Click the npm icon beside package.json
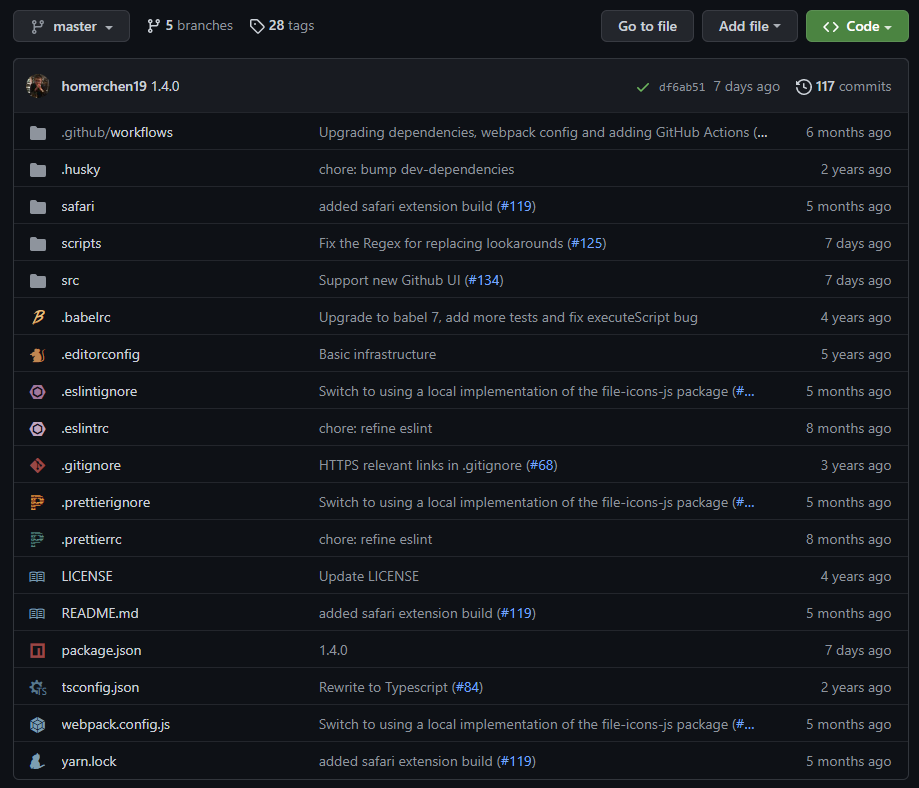919x788 pixels. point(38,650)
